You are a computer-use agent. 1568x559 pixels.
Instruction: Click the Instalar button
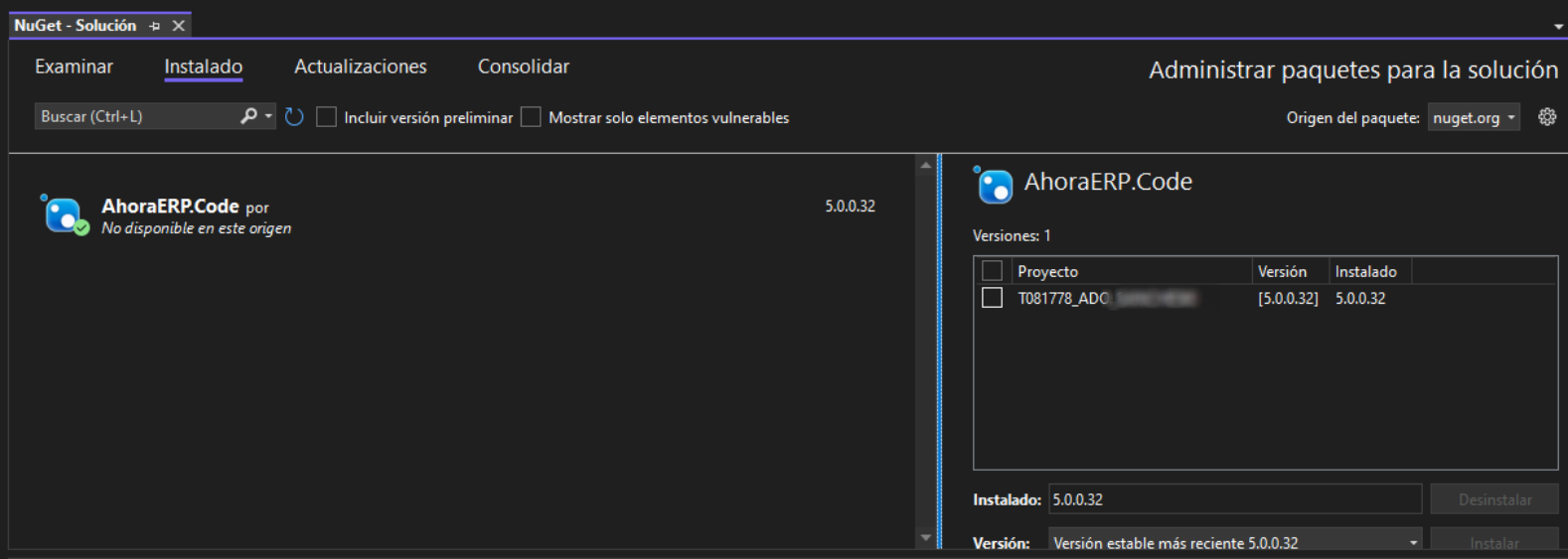click(1494, 542)
